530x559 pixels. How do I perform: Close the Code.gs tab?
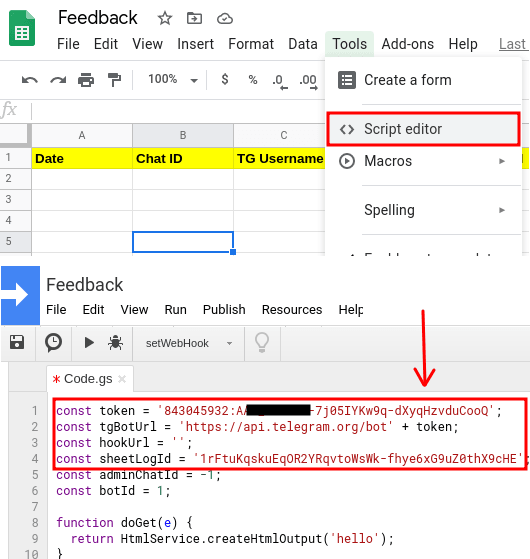coord(122,379)
